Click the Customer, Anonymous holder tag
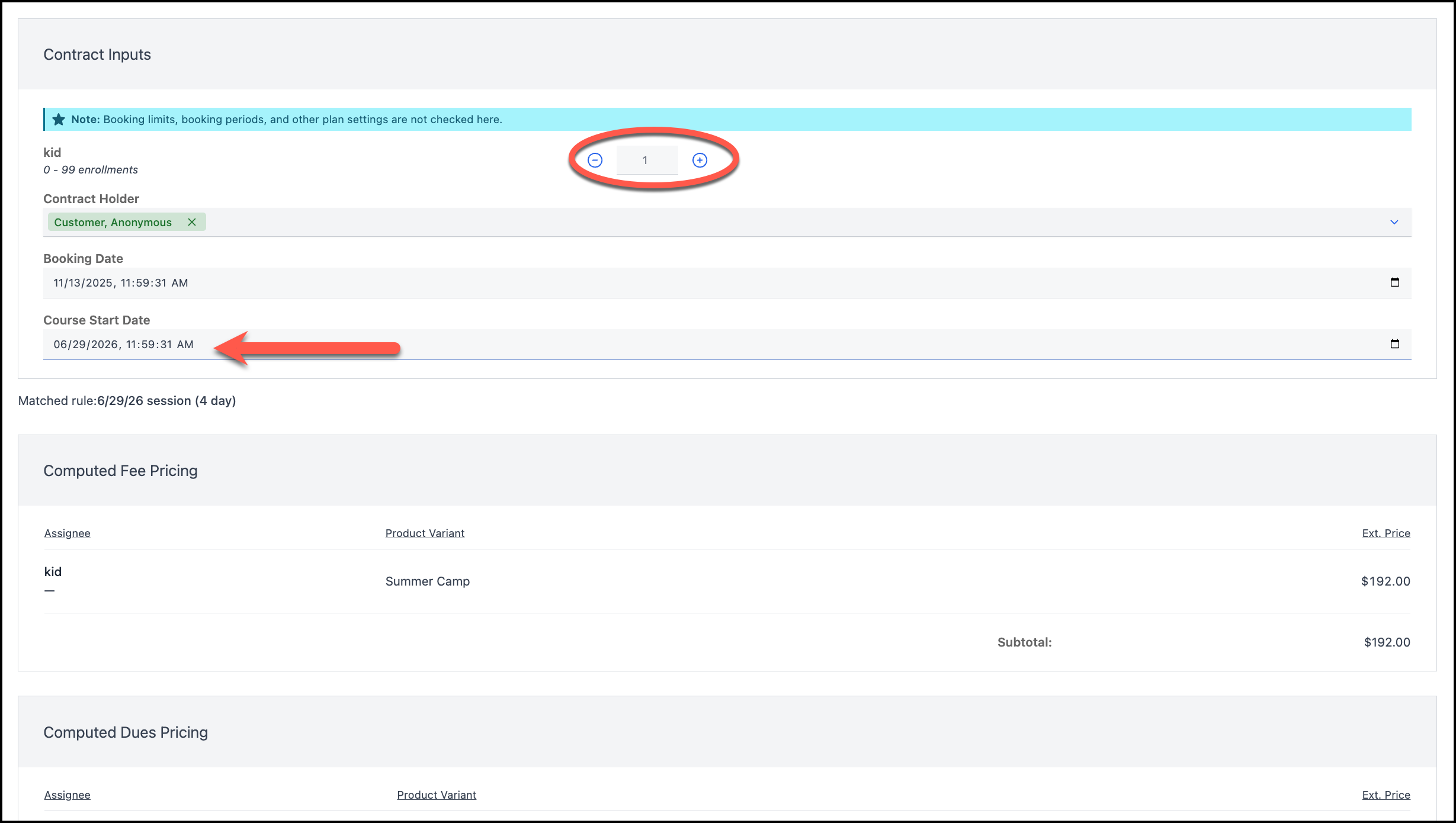 coord(113,223)
